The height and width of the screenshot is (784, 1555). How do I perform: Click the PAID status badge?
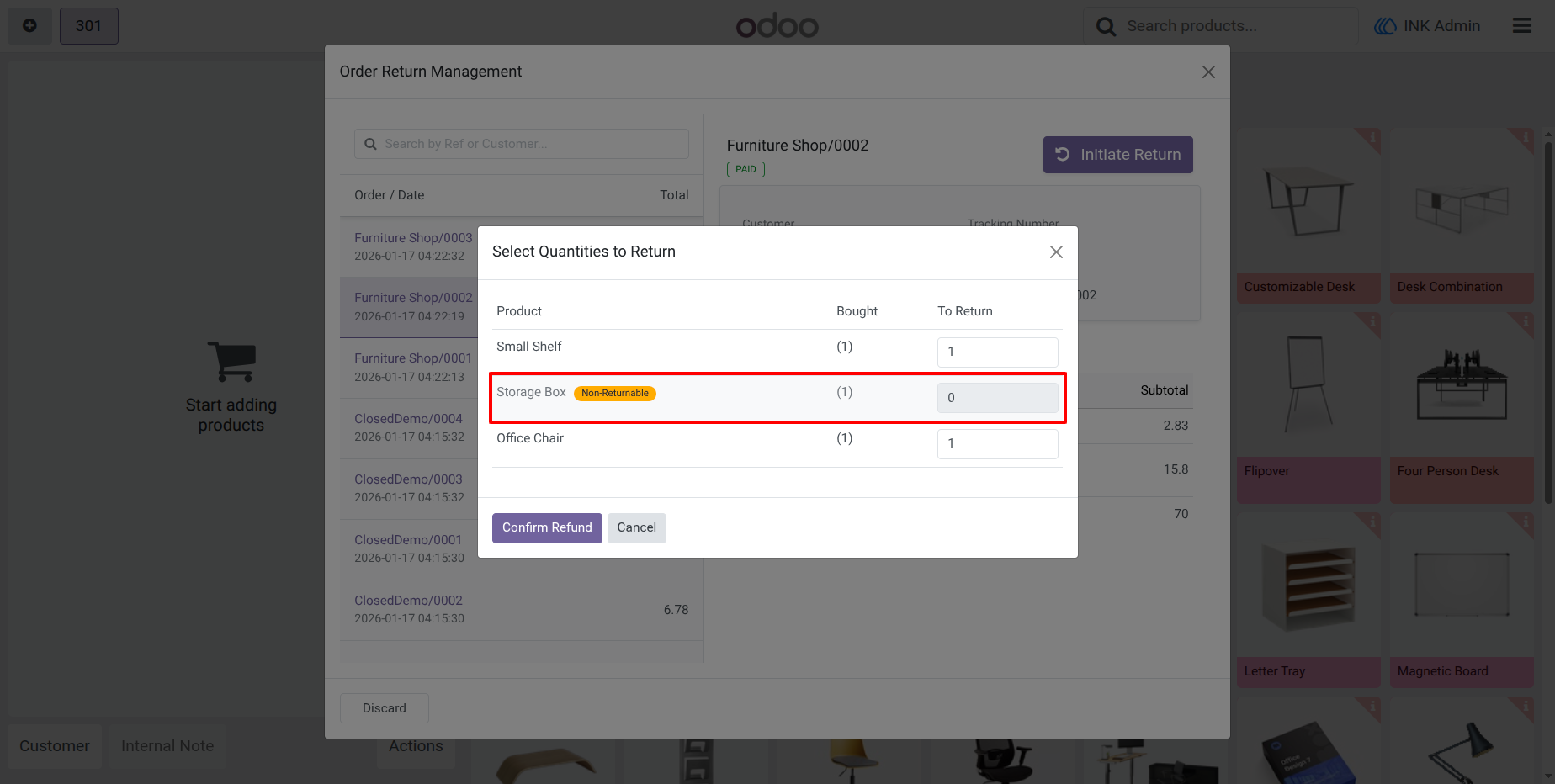tap(746, 169)
